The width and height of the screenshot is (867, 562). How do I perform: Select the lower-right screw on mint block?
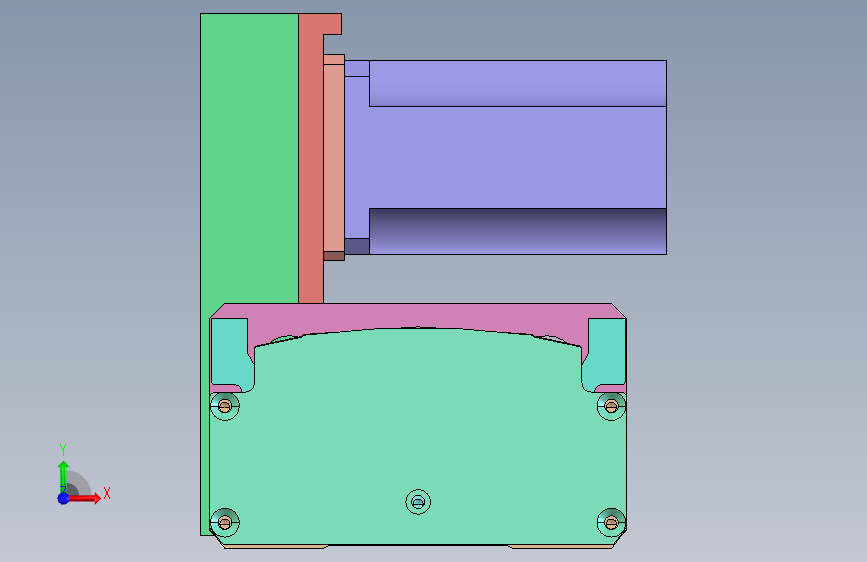[611, 522]
